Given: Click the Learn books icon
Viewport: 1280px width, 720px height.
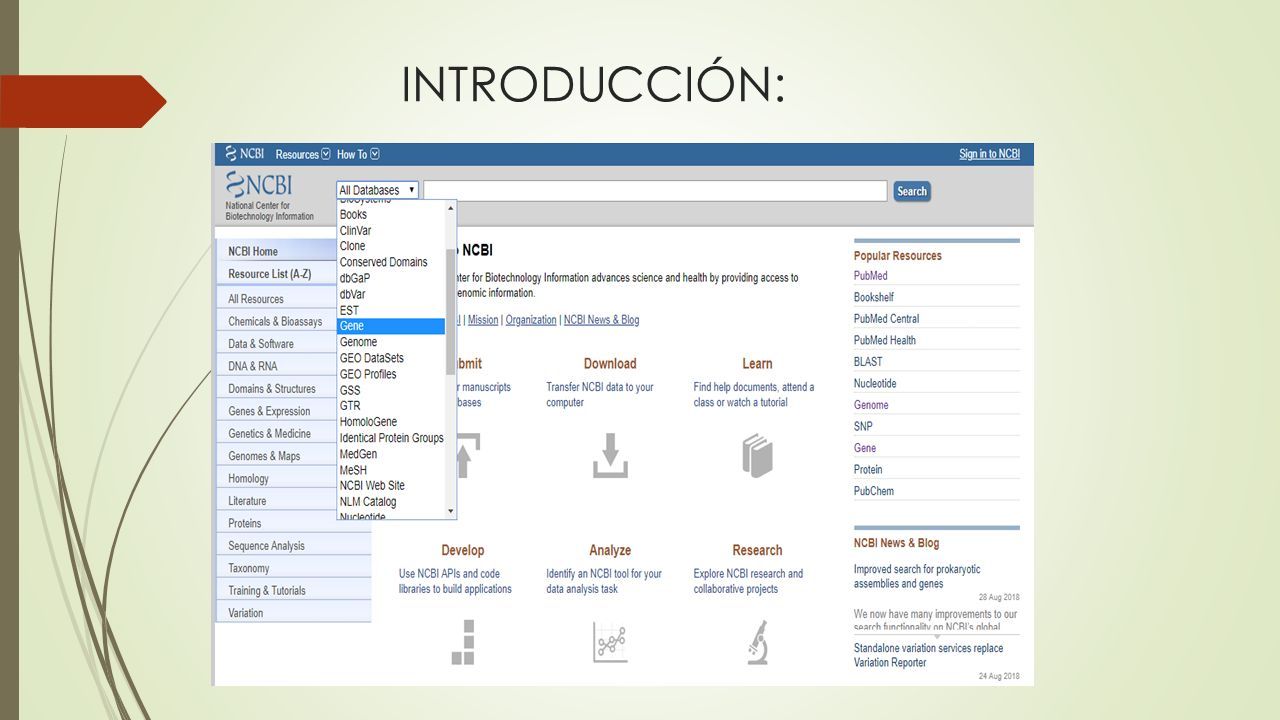Looking at the screenshot, I should tap(757, 455).
